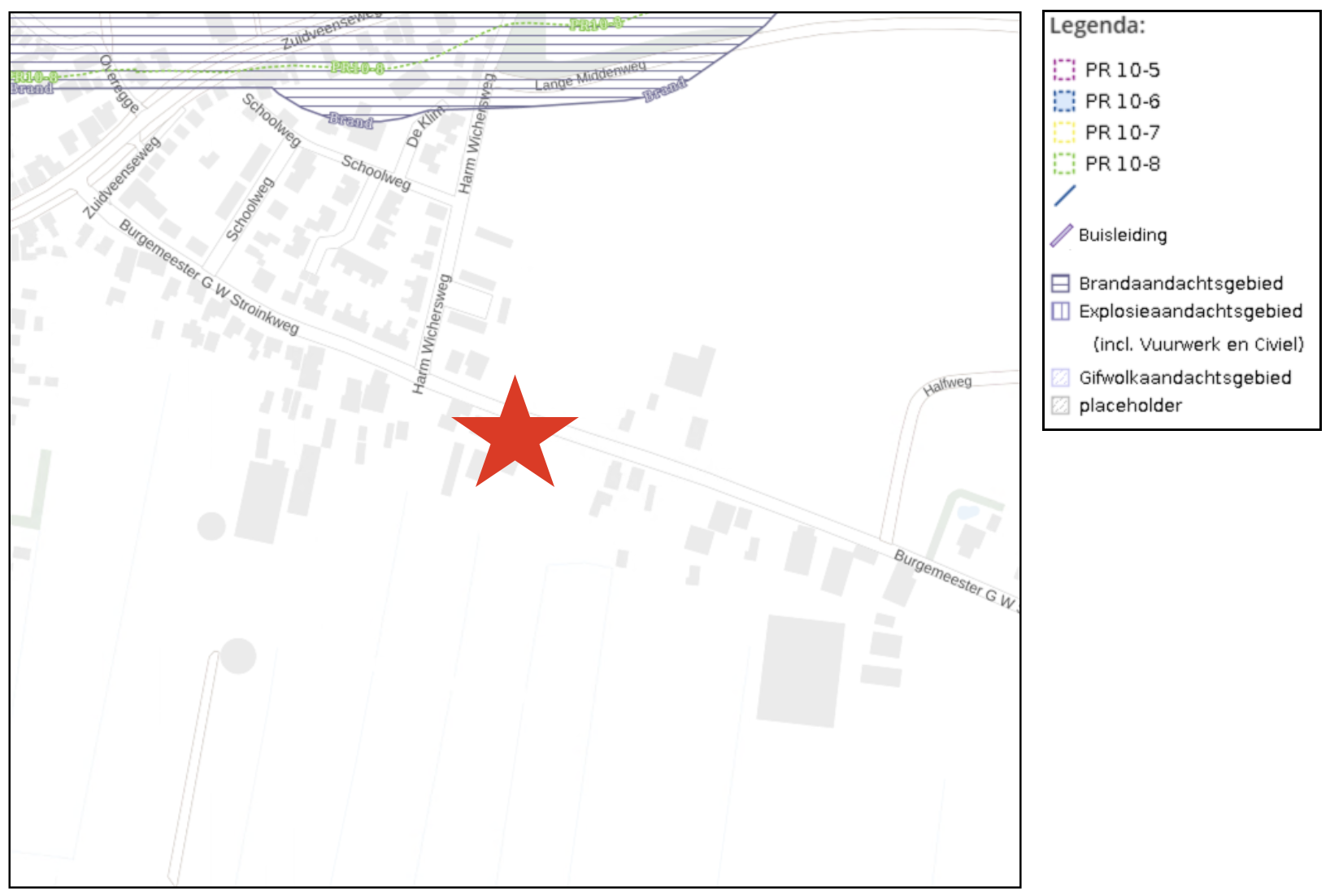Click the 'Harm Wichersweg' label near Lange Middenweg

[476, 134]
